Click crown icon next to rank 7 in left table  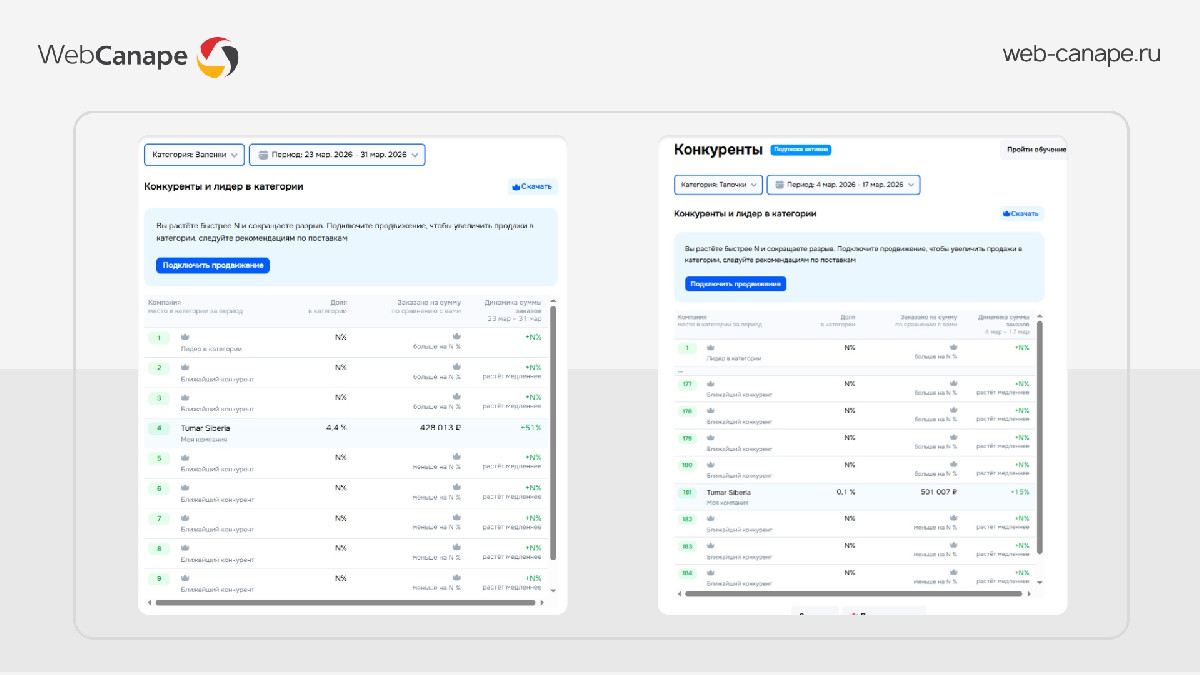coord(185,518)
